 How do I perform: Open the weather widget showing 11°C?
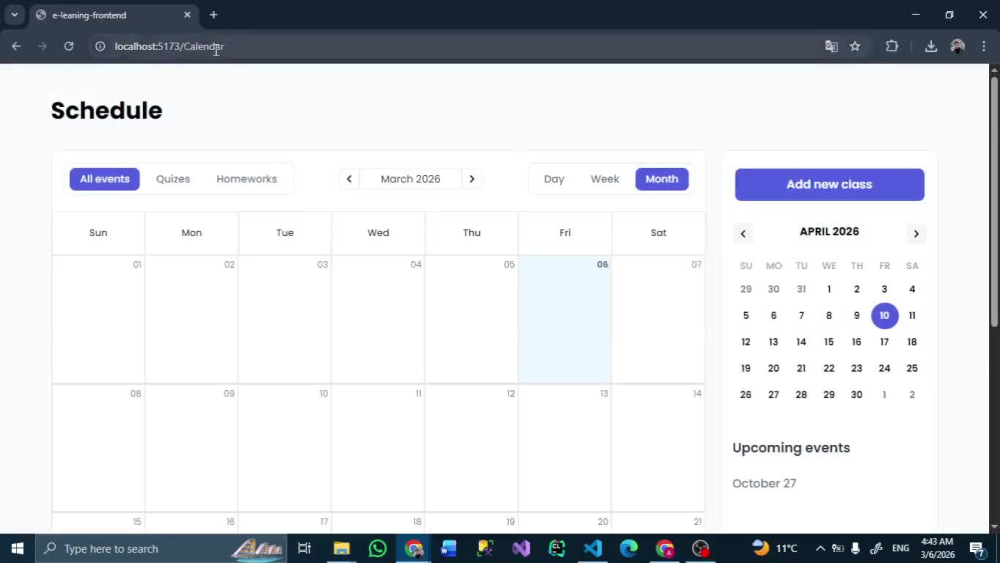(x=774, y=548)
